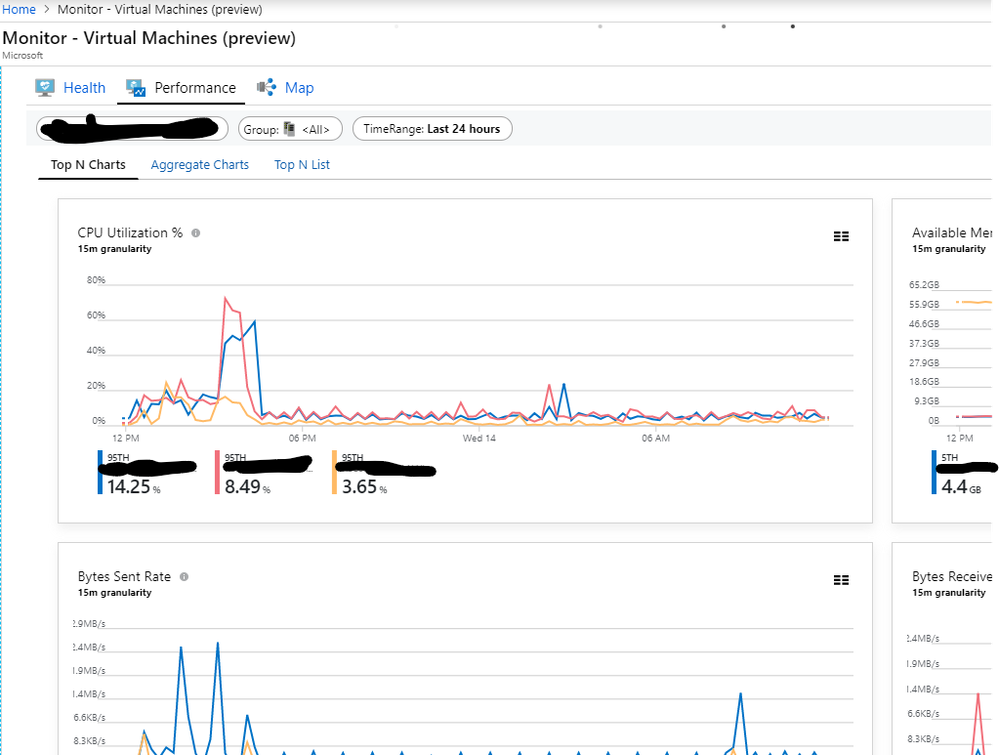Toggle the blue 4.4 GB memory legend
The width and height of the screenshot is (999, 755).
[x=963, y=472]
